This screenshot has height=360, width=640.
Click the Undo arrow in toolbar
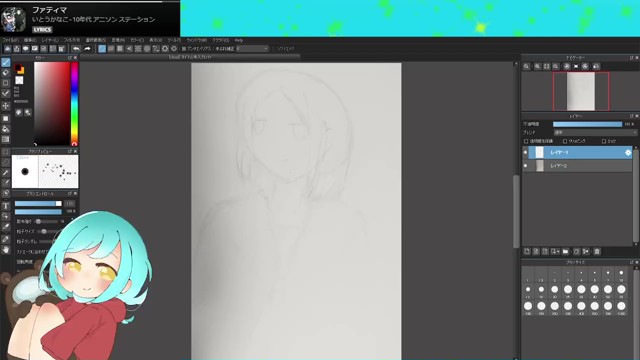pos(76,49)
